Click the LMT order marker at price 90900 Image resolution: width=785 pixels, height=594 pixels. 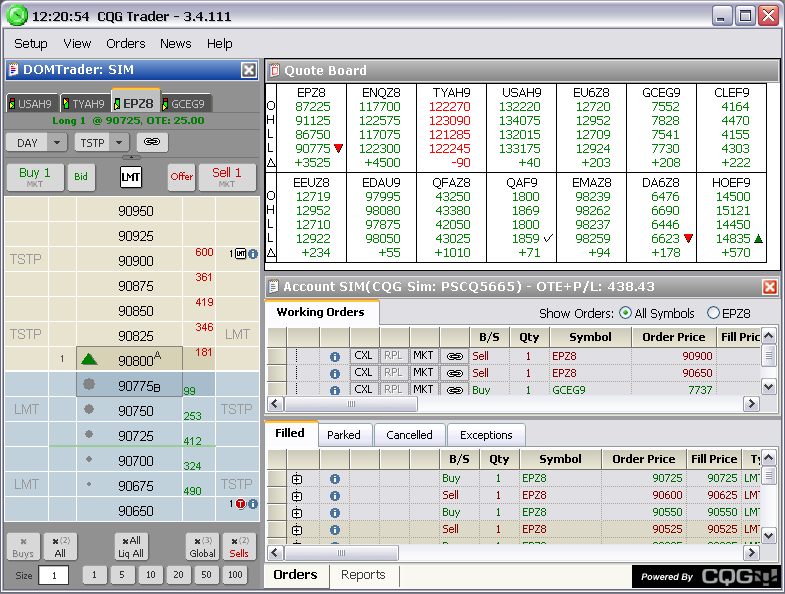click(240, 254)
